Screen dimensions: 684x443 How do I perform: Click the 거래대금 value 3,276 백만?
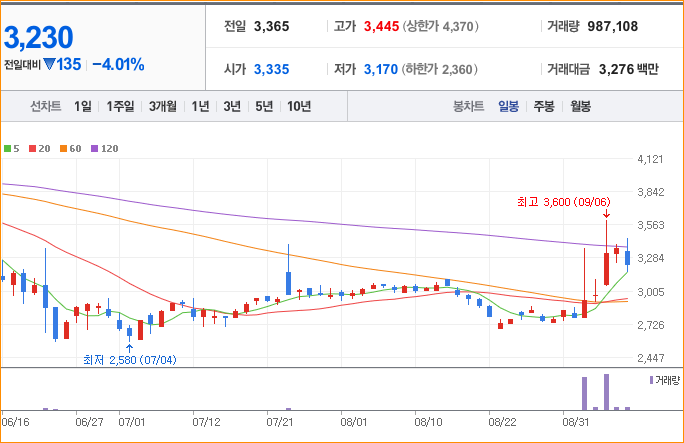(629, 69)
